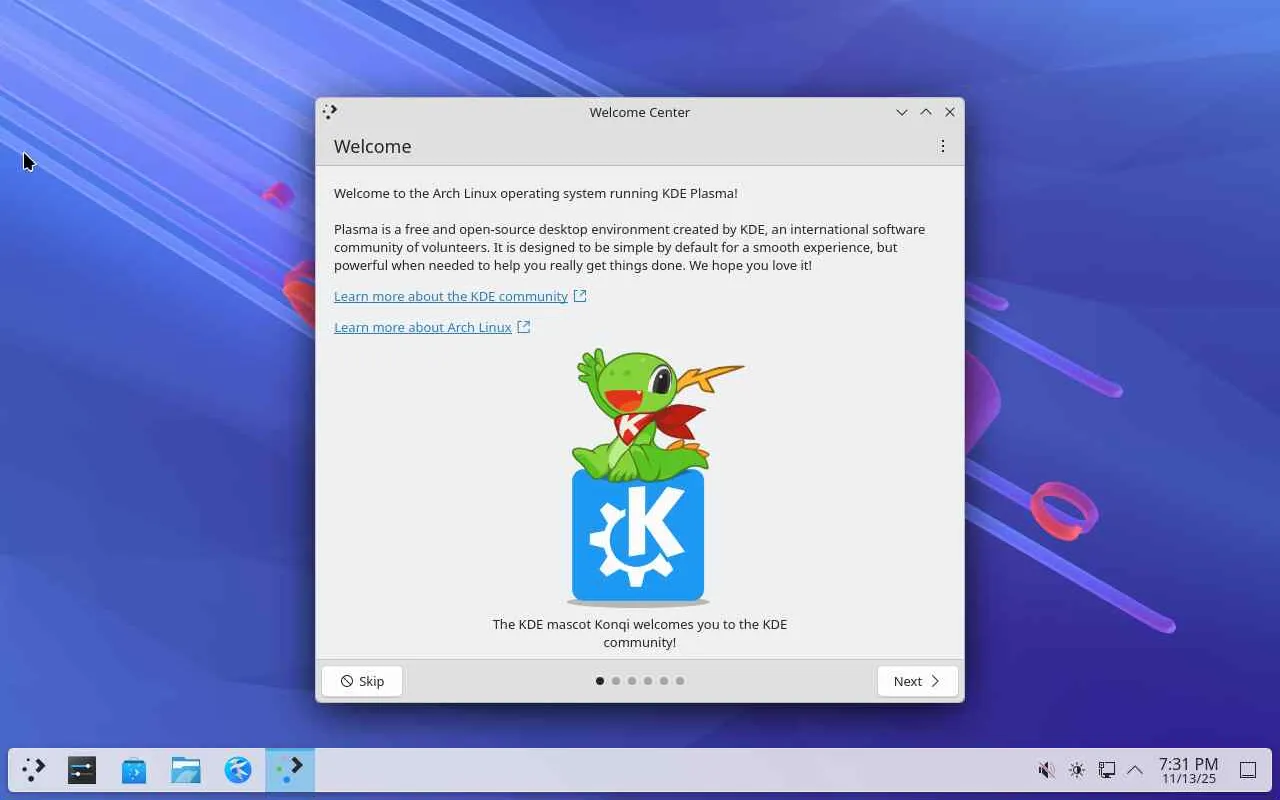Click the 'Welcome Center' title bar text

pyautogui.click(x=640, y=112)
